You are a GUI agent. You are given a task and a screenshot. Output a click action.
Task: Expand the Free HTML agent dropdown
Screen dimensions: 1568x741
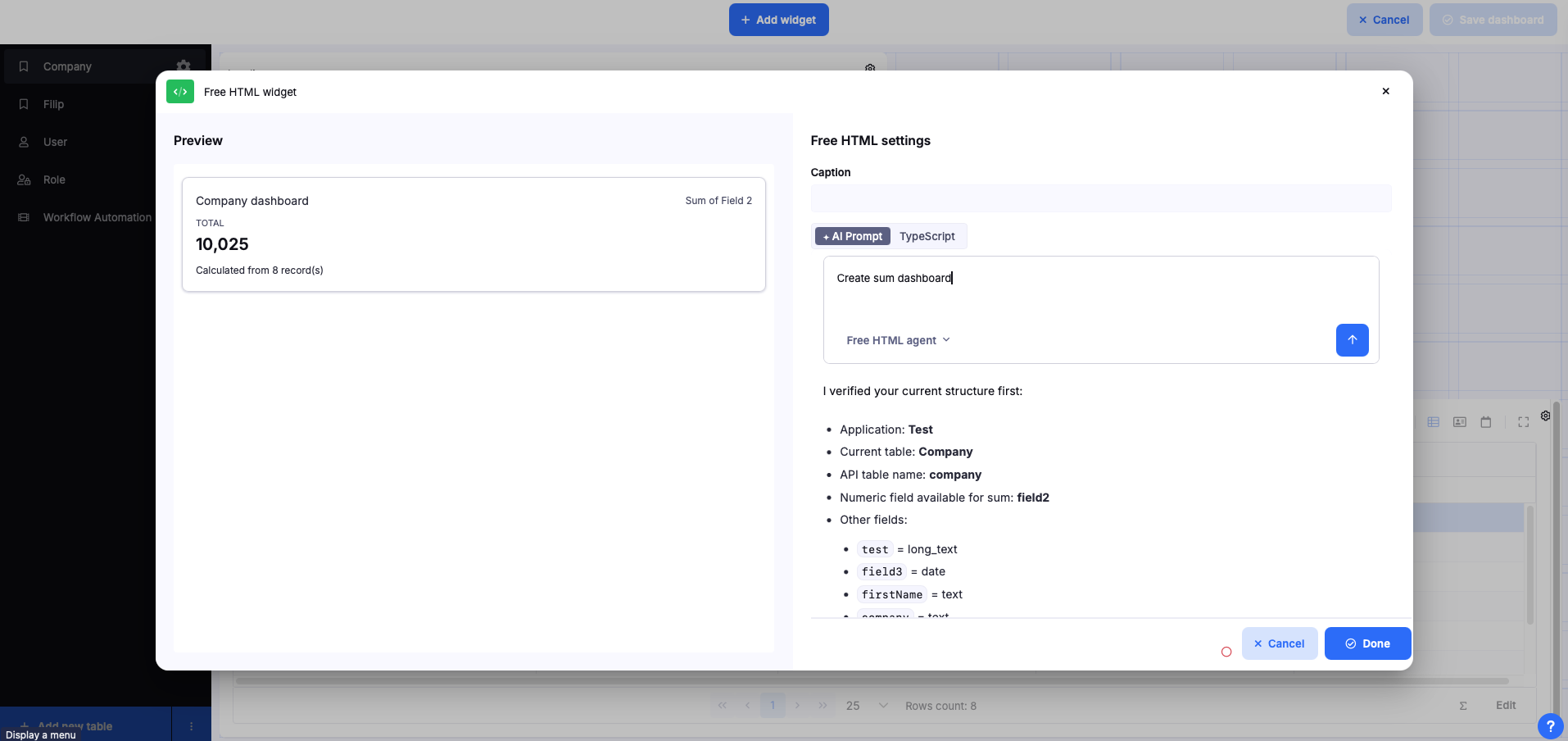point(899,340)
